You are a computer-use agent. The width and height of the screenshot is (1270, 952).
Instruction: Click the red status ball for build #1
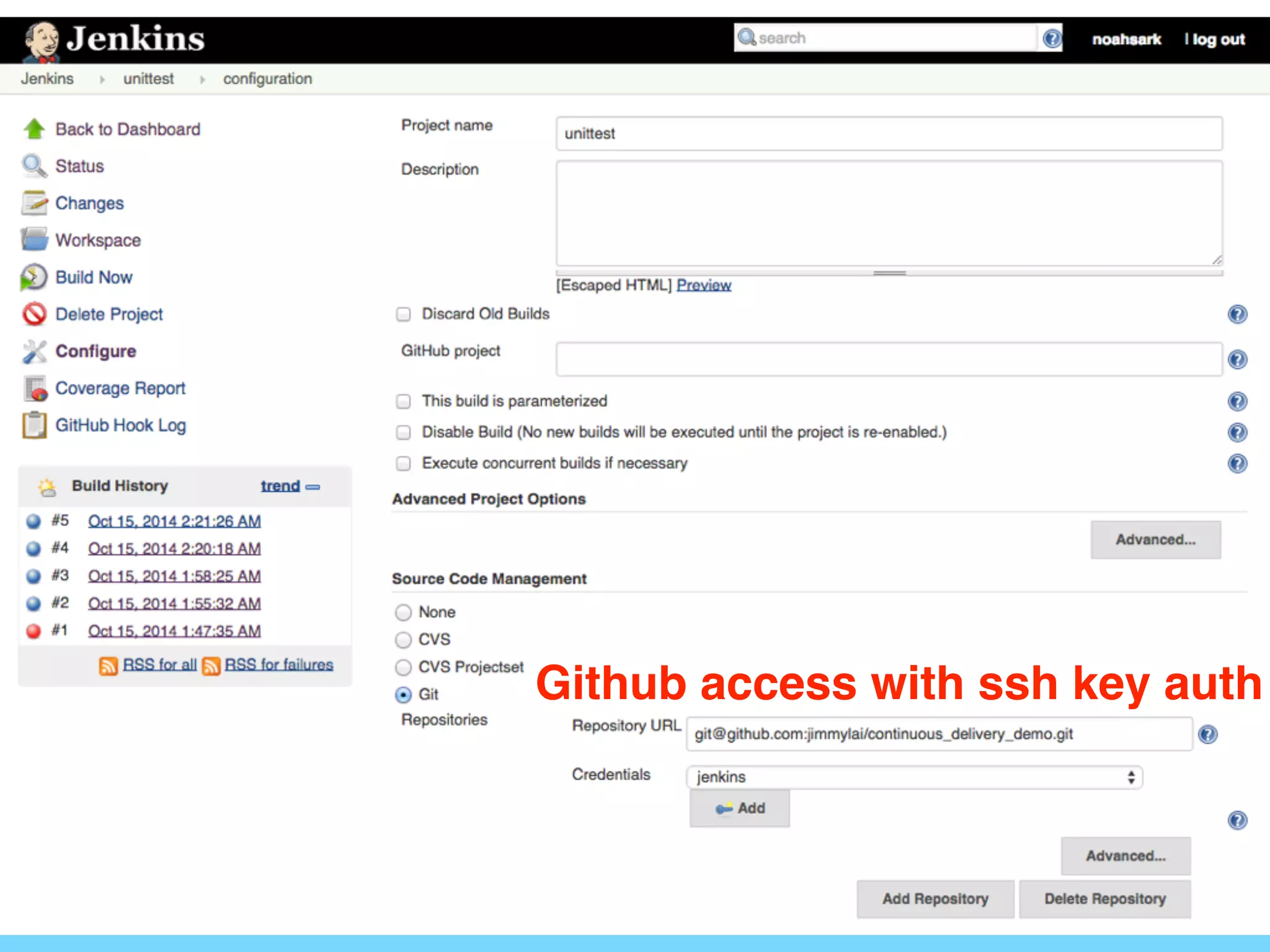click(33, 631)
